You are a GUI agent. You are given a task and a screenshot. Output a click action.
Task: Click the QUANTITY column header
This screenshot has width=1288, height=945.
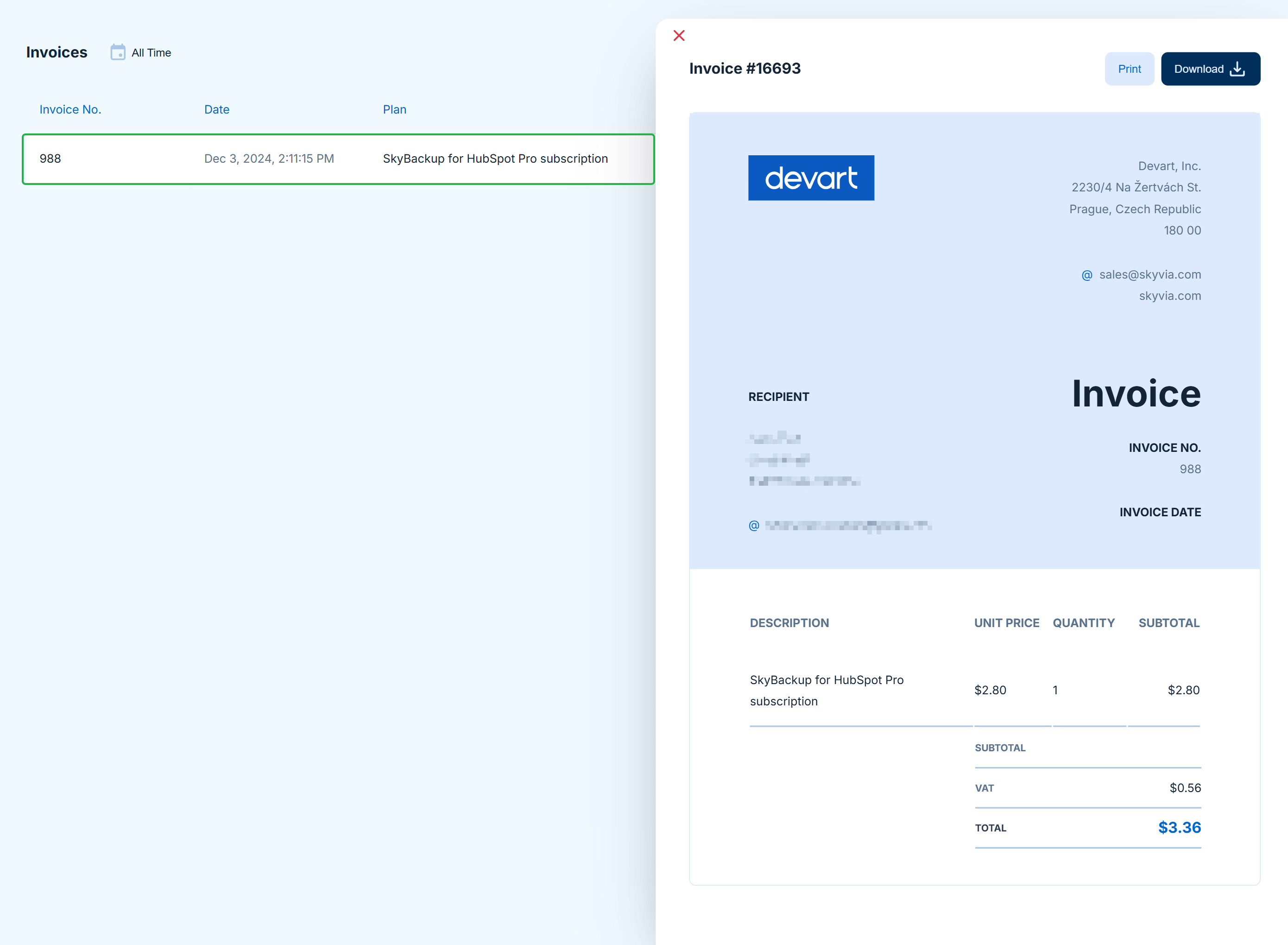click(x=1083, y=623)
